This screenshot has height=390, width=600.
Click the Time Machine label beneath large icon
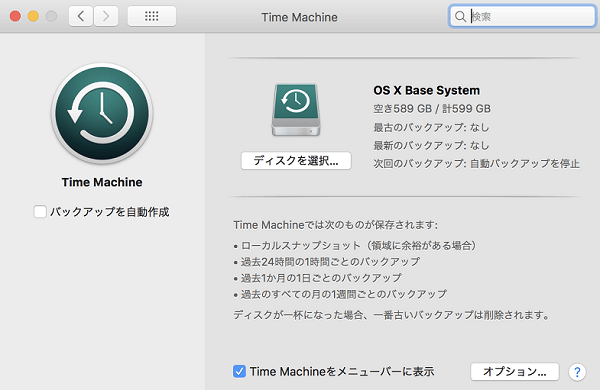point(102,182)
